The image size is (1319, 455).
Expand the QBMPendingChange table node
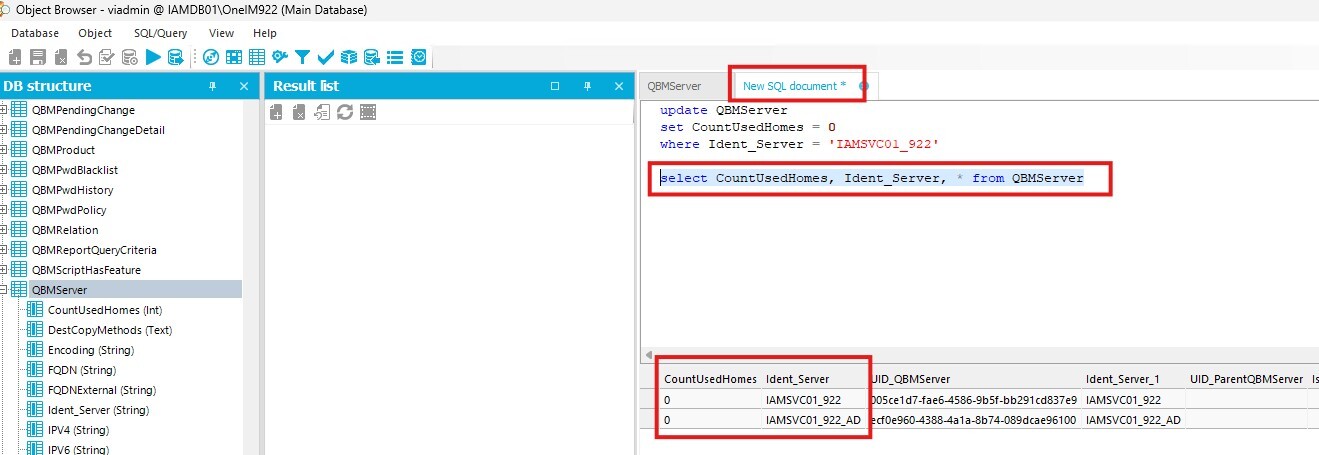tap(4, 110)
